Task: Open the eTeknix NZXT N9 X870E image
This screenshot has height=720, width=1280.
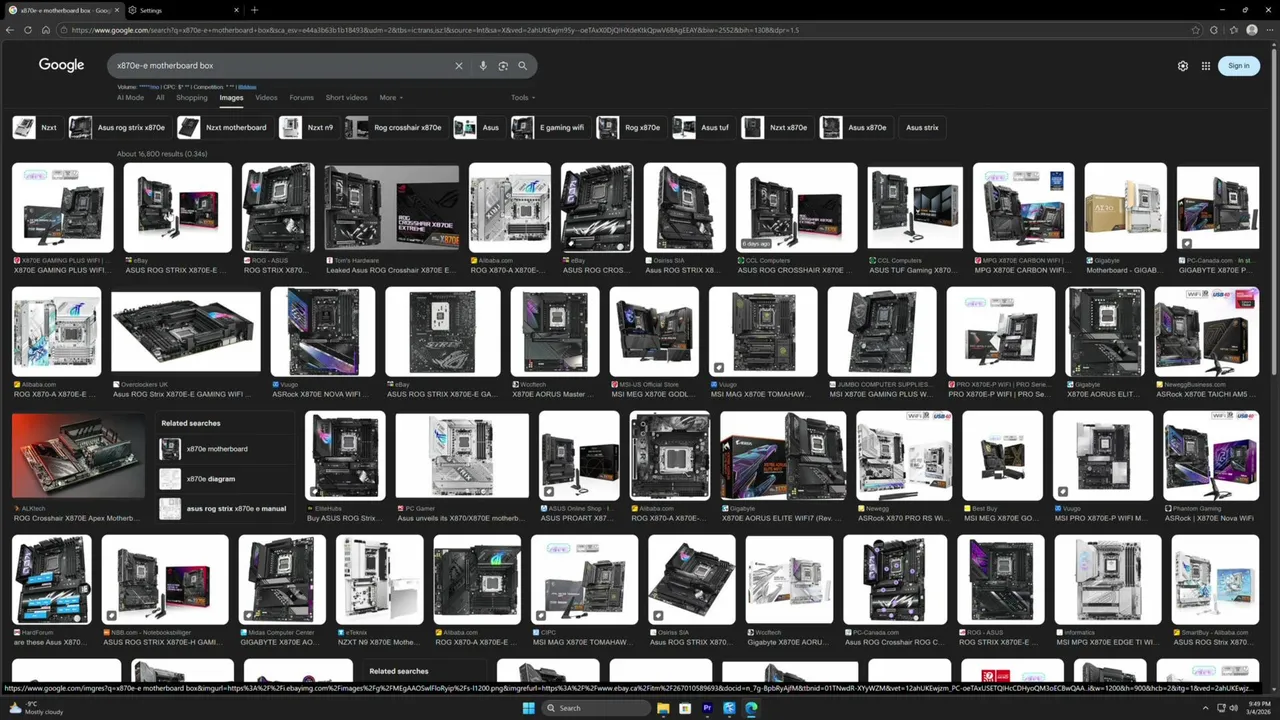Action: (x=379, y=580)
